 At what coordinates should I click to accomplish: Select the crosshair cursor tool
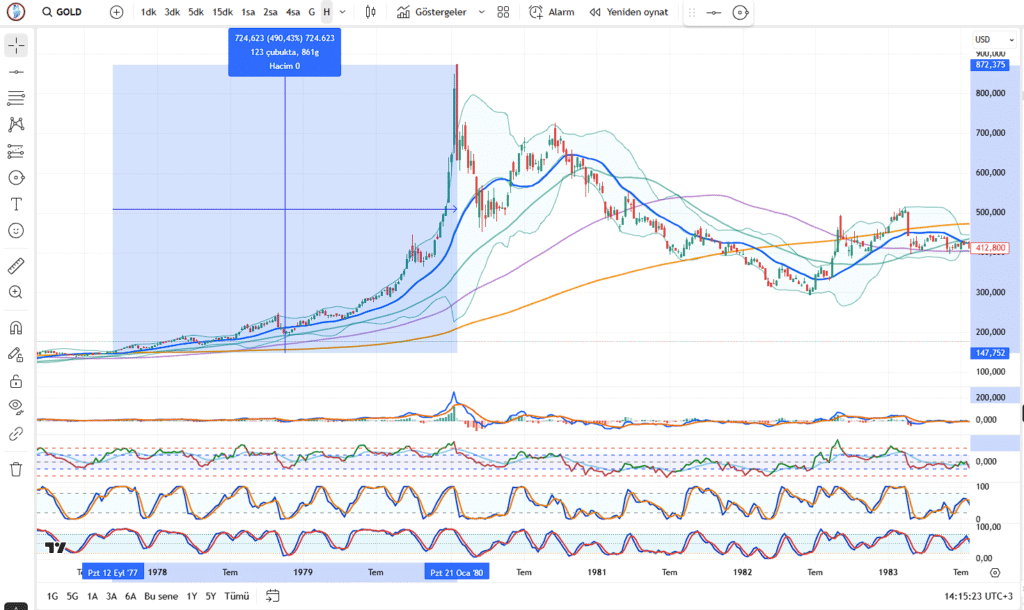click(x=16, y=45)
